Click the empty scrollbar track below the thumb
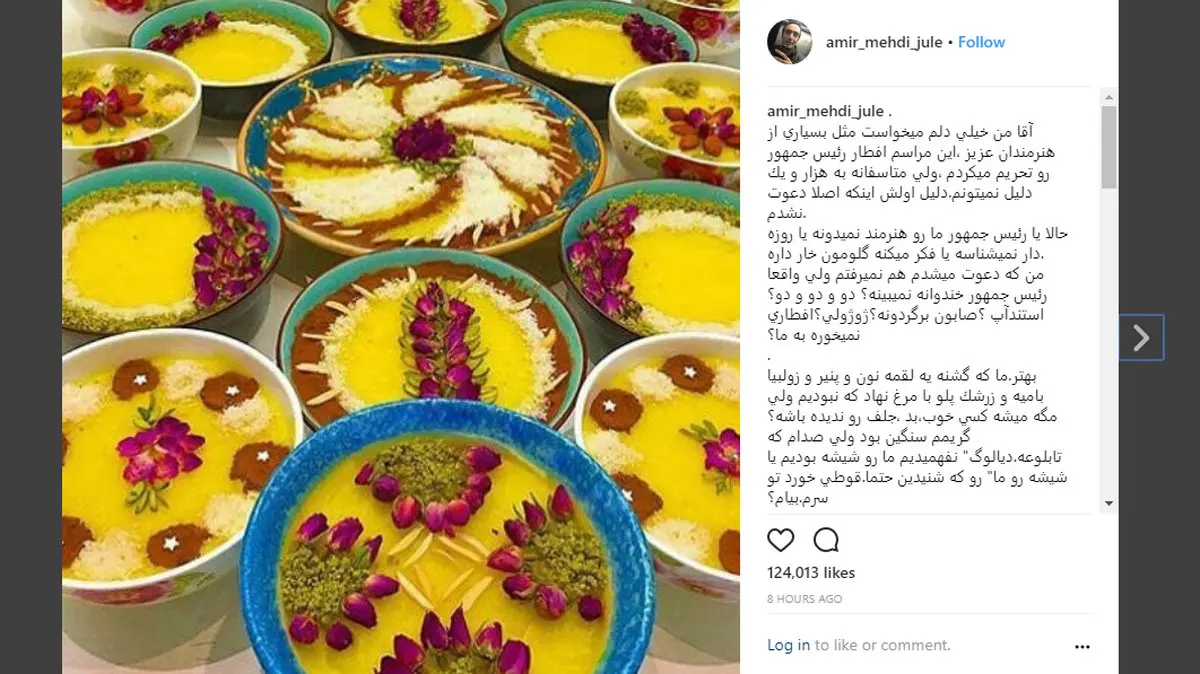Screen dimensions: 1200x674 point(1108,340)
